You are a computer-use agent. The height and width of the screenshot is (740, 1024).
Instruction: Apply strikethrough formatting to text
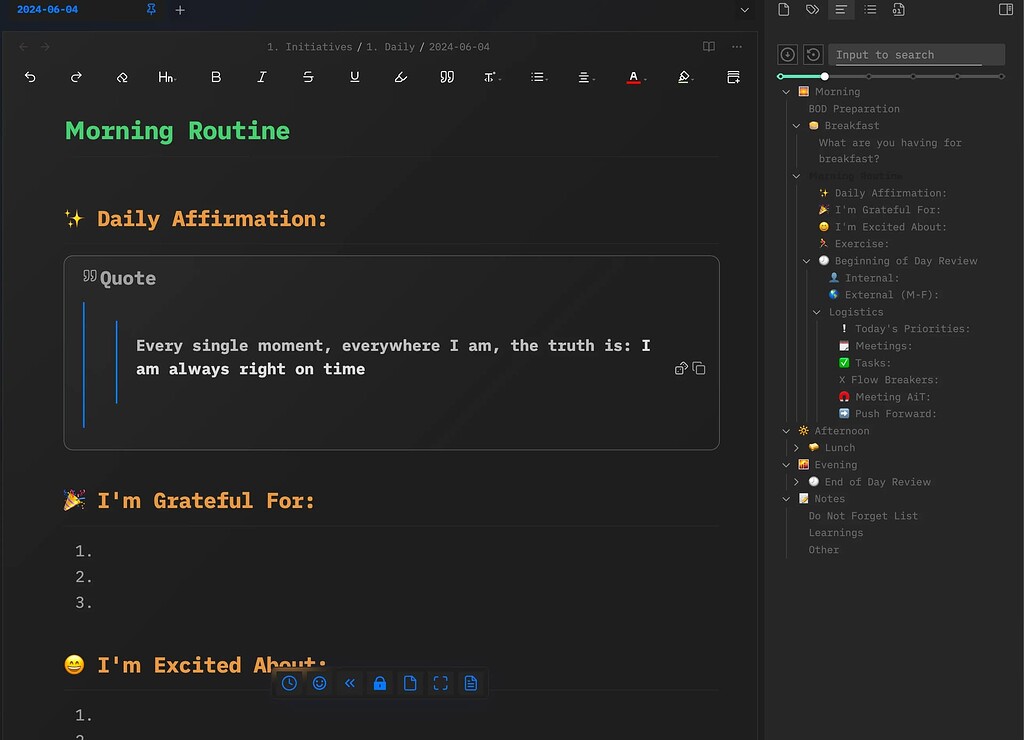(308, 77)
